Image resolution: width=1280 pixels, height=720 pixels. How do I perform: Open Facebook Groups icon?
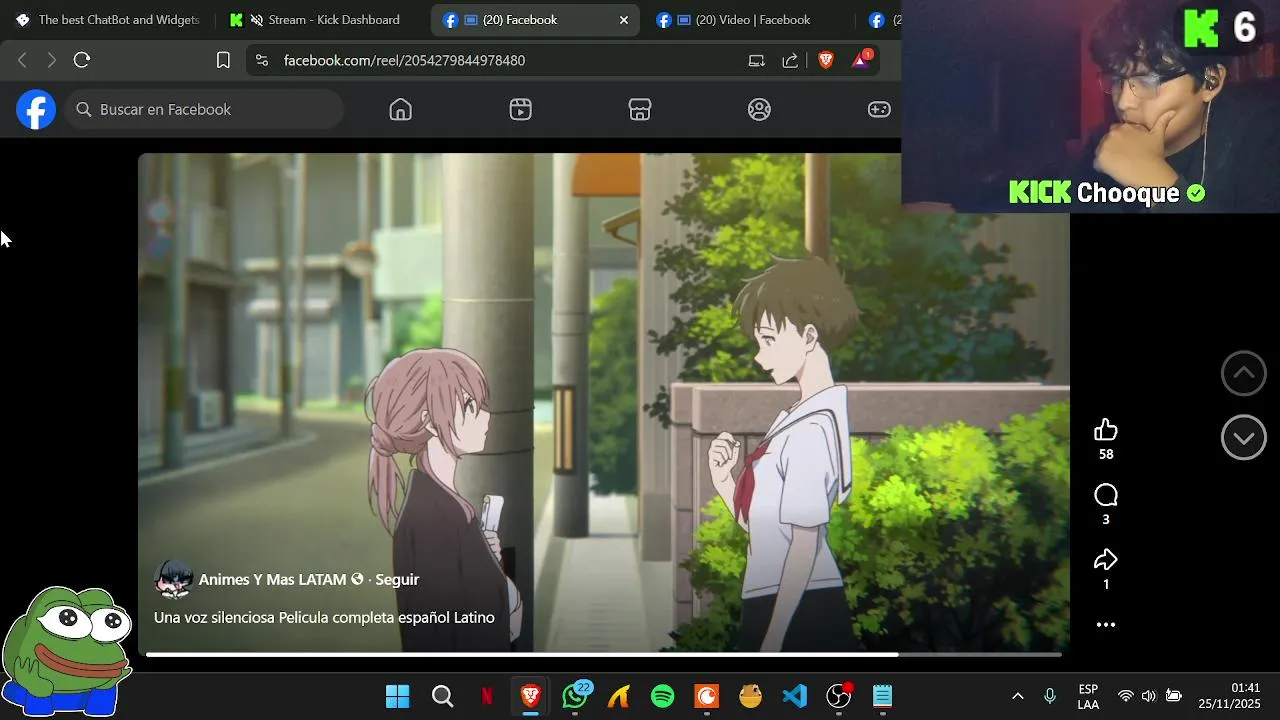[x=760, y=110]
